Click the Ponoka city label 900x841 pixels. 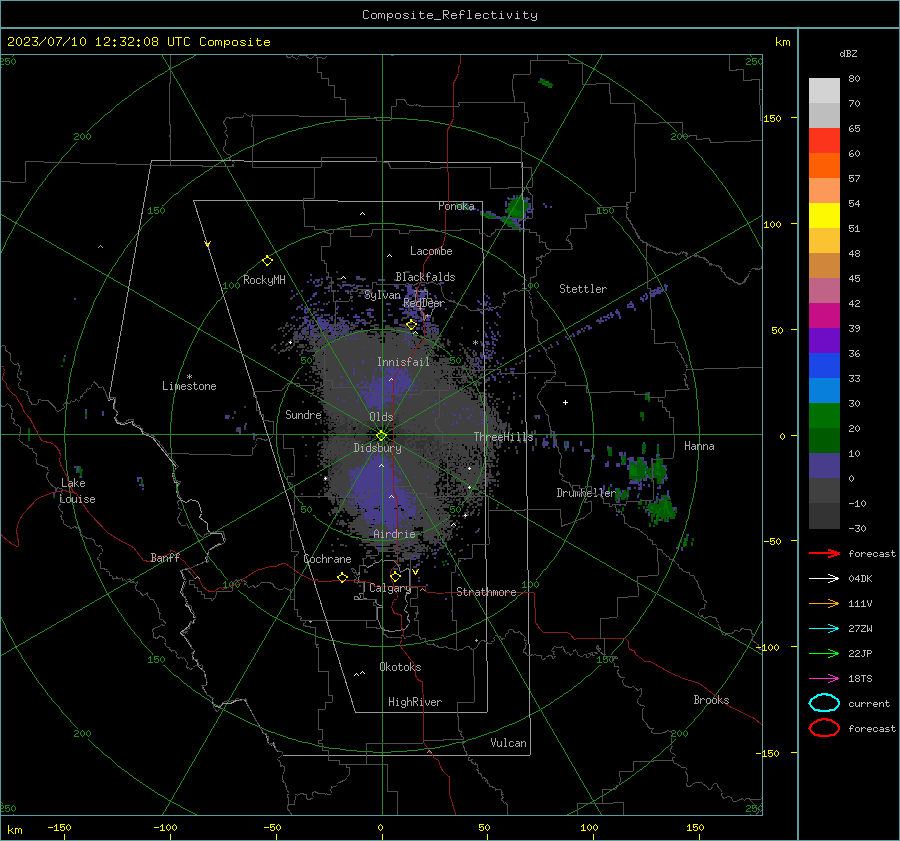(456, 206)
